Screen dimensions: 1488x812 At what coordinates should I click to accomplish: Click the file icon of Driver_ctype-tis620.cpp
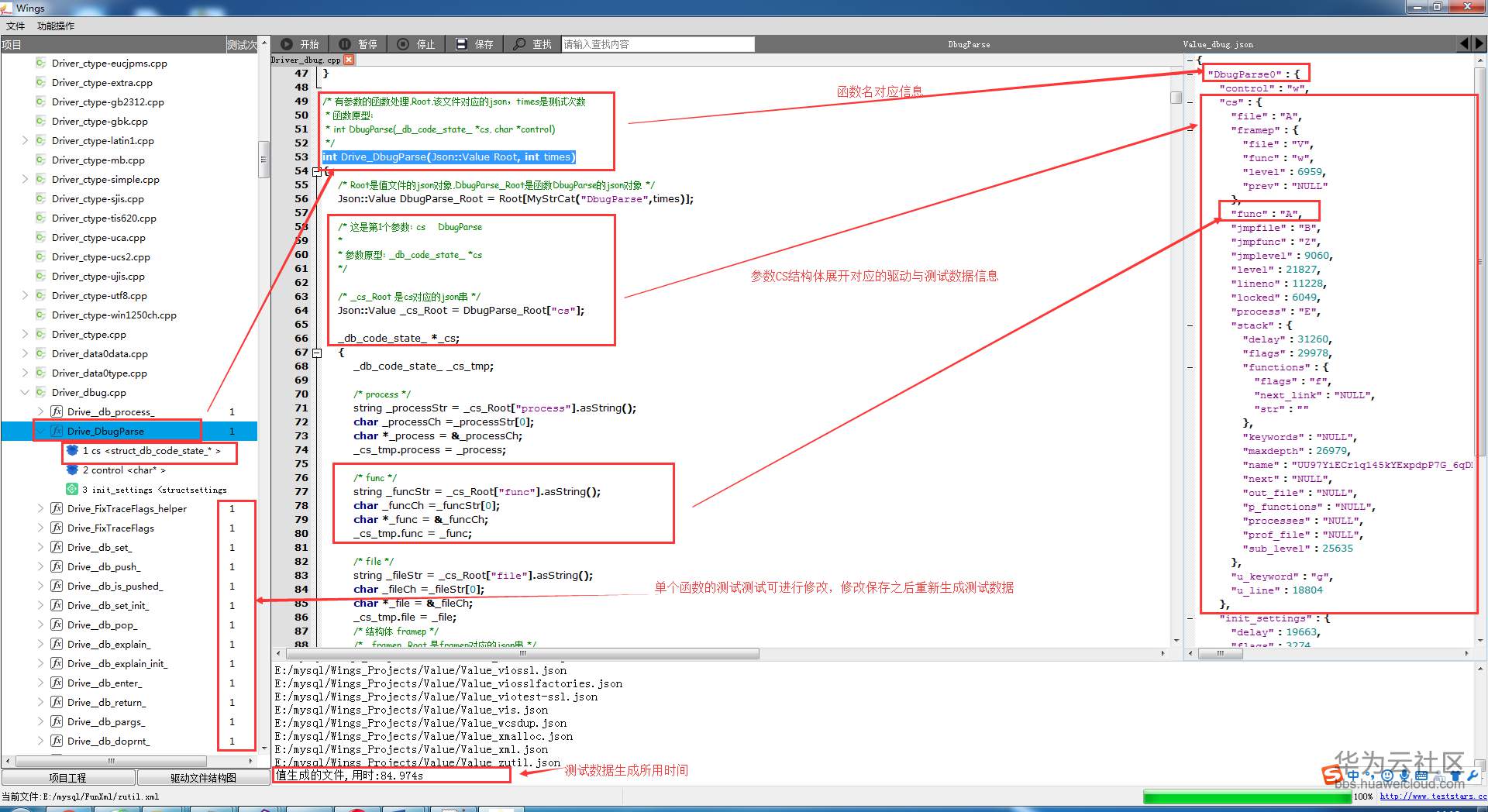coord(40,218)
